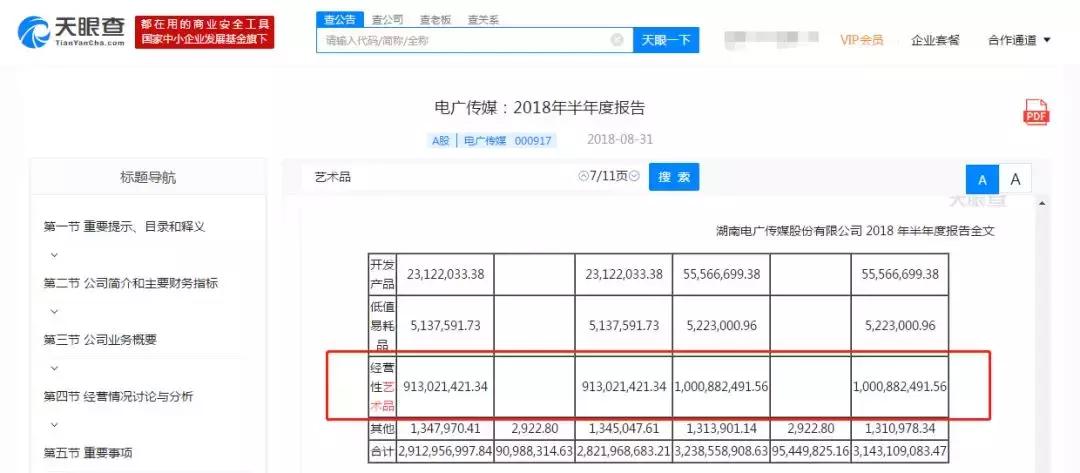
Task: Click the 开发产品 row label
Action: [x=382, y=274]
